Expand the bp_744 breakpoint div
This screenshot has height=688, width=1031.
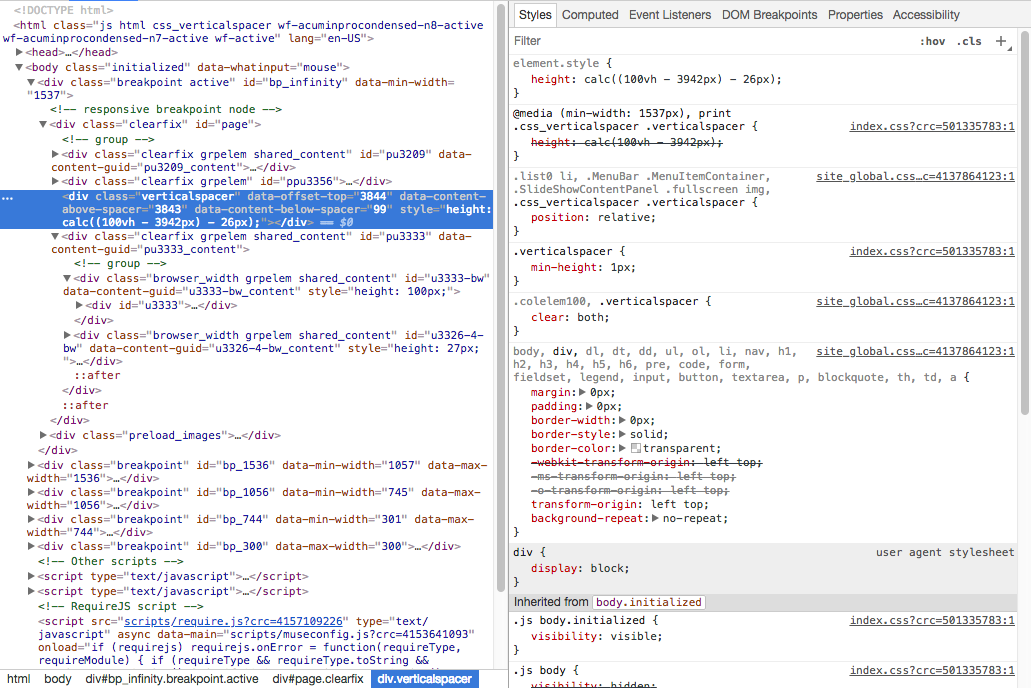31,519
